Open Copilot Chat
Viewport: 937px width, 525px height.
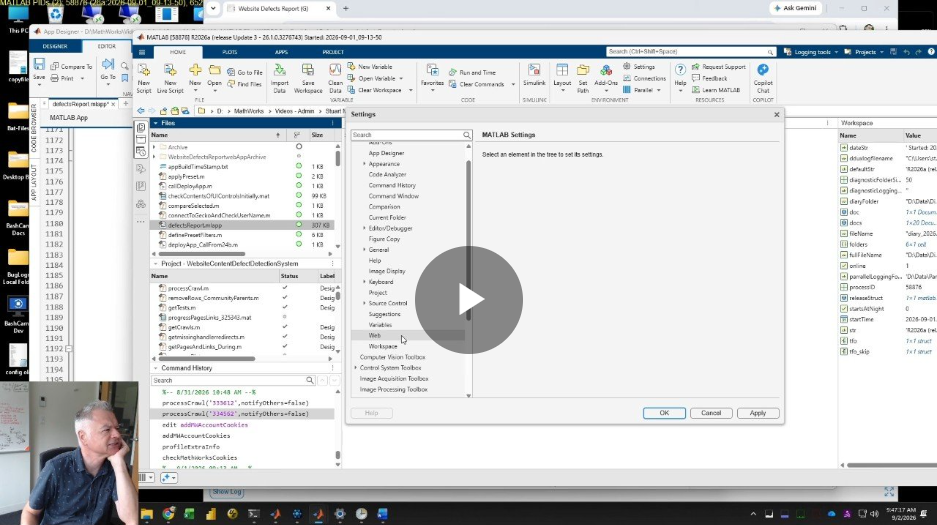pos(763,79)
